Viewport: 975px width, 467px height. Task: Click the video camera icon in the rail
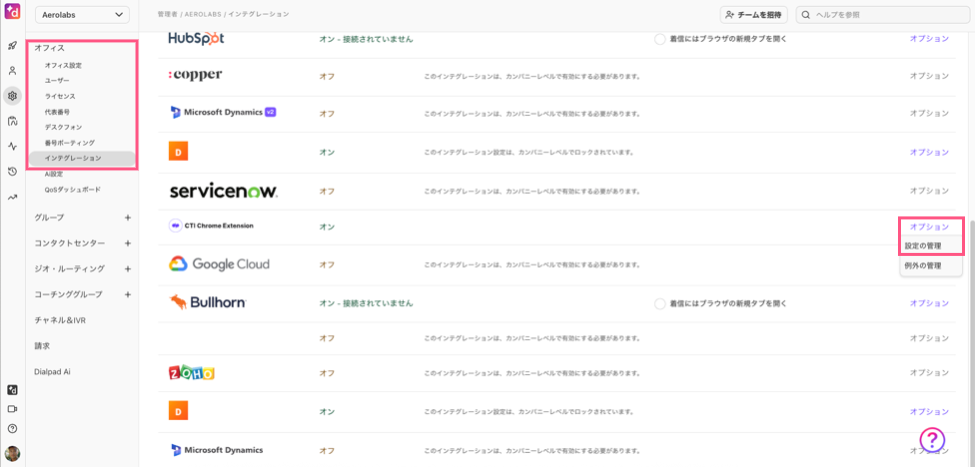pos(12,409)
